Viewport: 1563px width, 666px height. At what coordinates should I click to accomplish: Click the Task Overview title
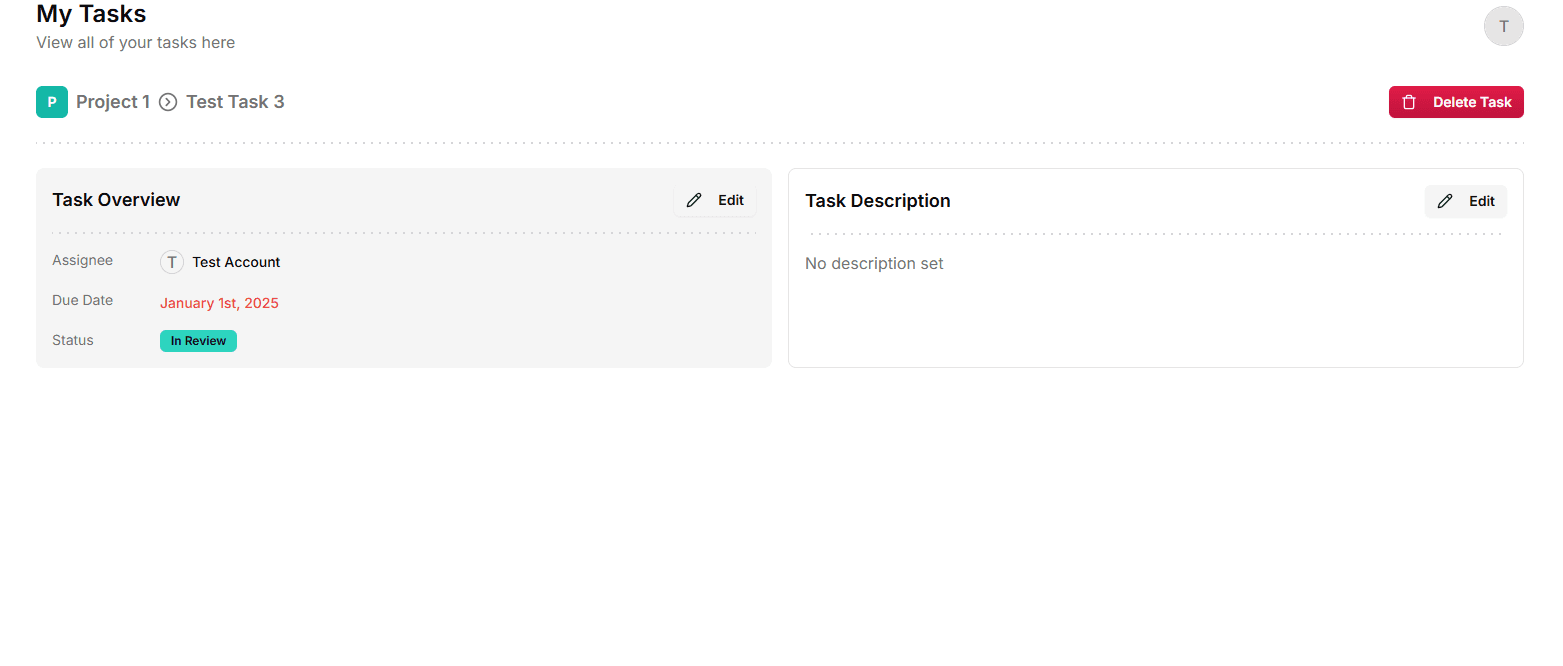116,200
